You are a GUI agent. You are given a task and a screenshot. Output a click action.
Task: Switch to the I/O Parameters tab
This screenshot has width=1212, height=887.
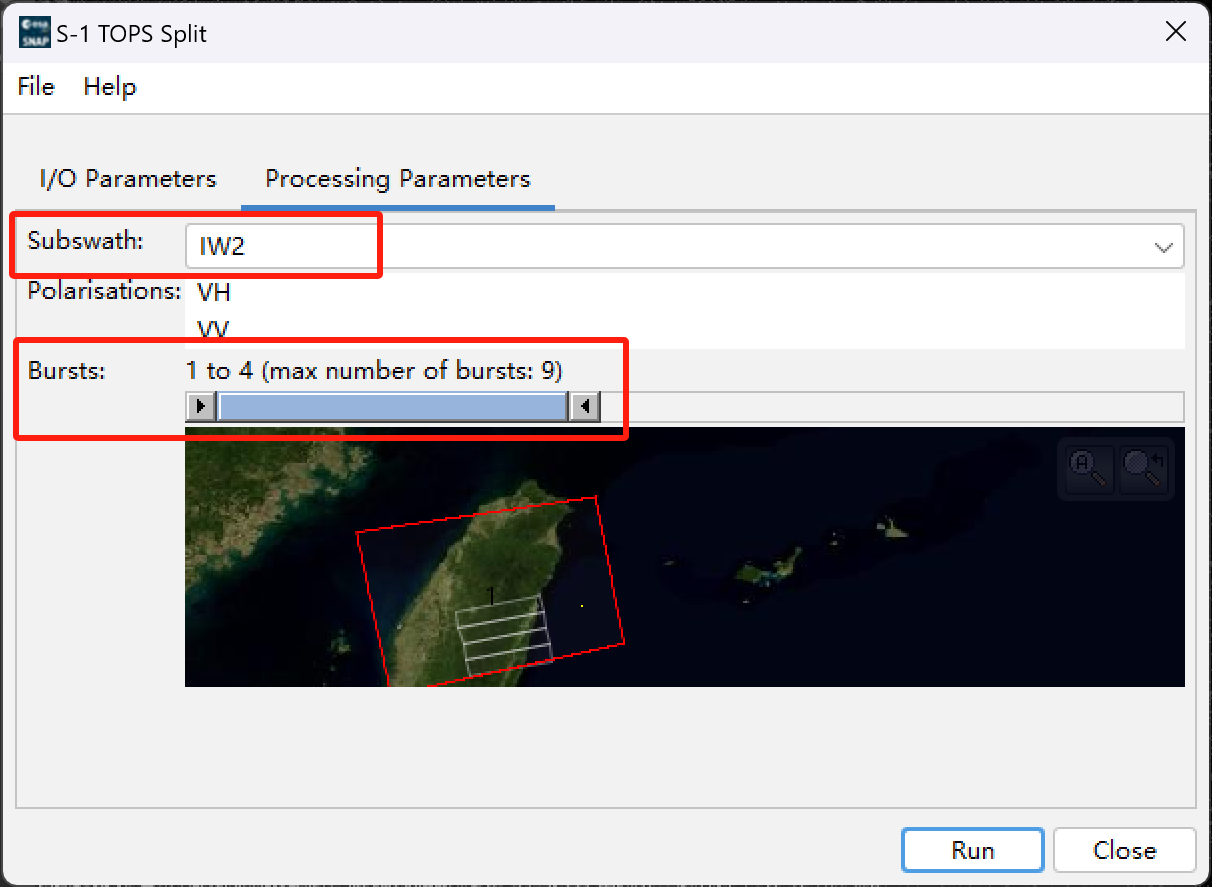pyautogui.click(x=128, y=179)
